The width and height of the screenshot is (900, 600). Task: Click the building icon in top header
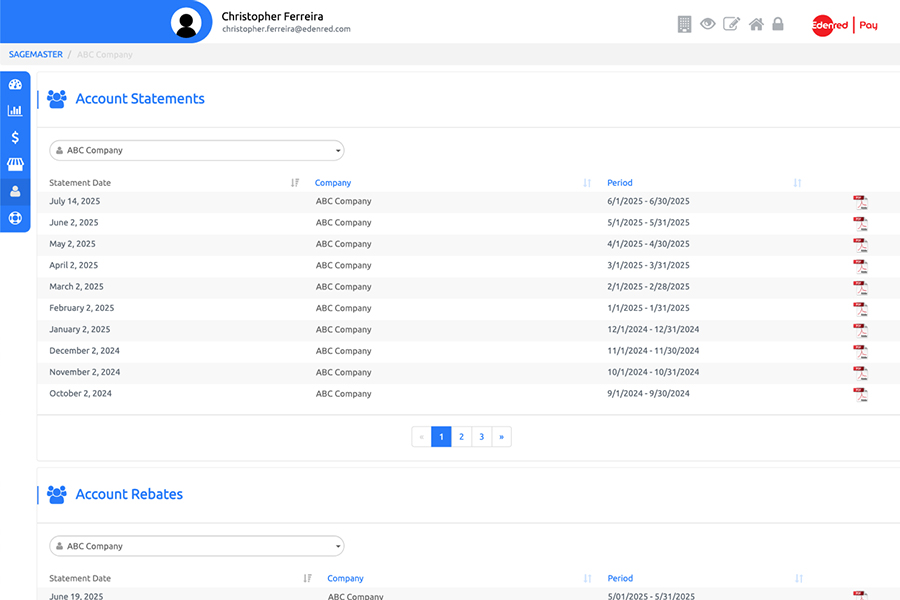pyautogui.click(x=685, y=24)
